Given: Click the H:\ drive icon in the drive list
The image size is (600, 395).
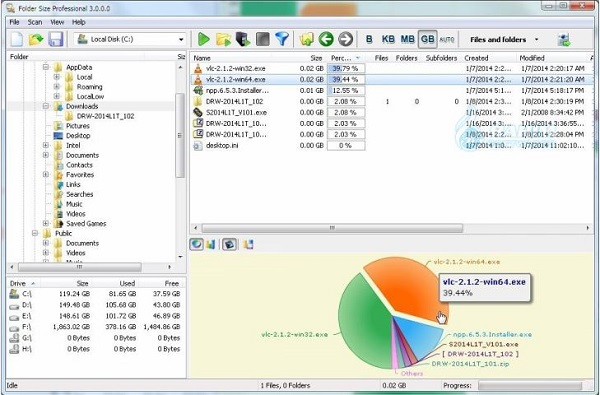Looking at the screenshot, I should (x=14, y=349).
